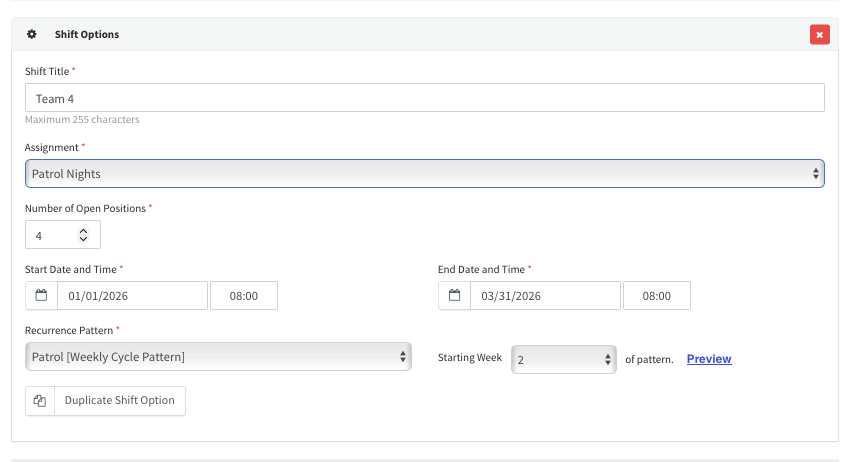Click the Shift Options heading text
Viewport: 856px width, 462px height.
coord(87,34)
